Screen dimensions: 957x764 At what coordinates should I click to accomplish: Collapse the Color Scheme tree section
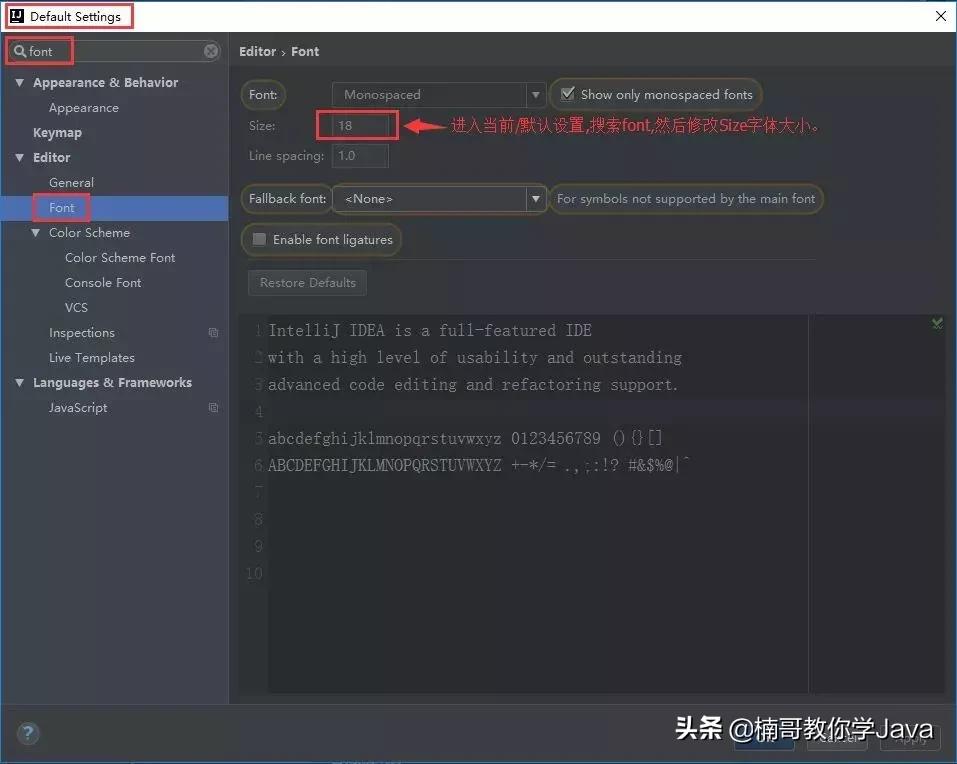coord(34,232)
